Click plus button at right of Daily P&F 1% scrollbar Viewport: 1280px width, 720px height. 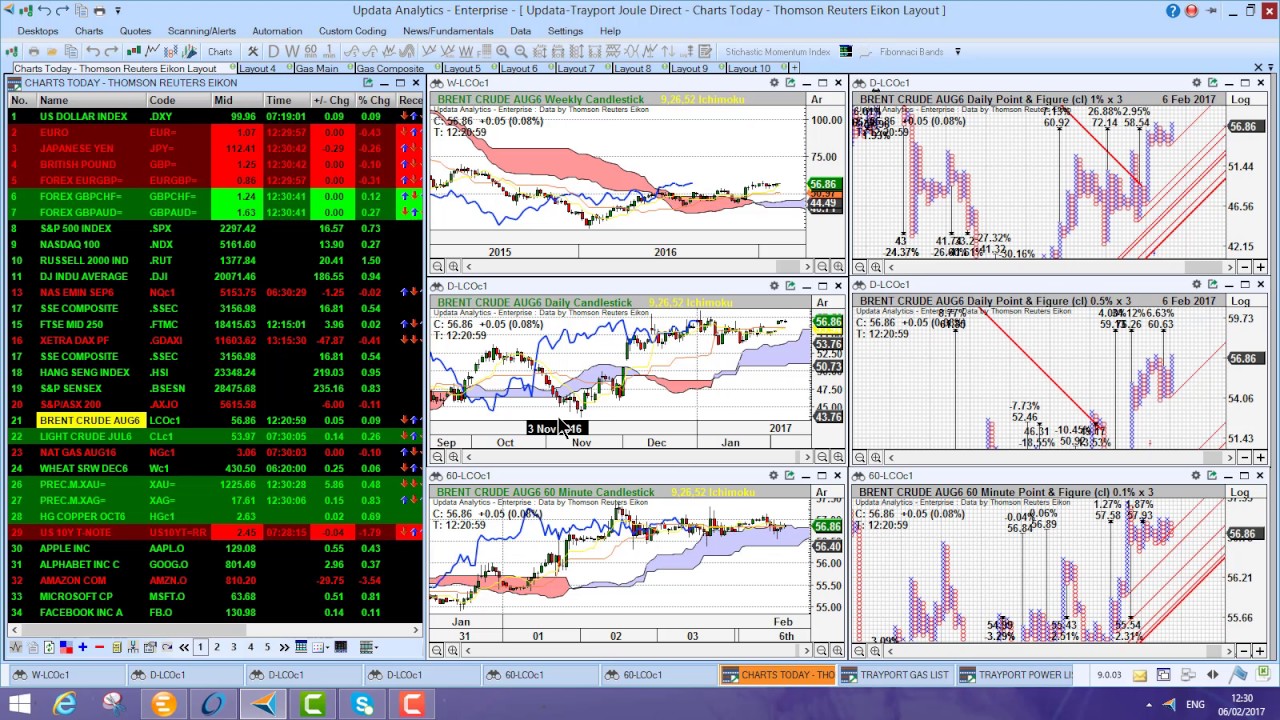[1260, 266]
